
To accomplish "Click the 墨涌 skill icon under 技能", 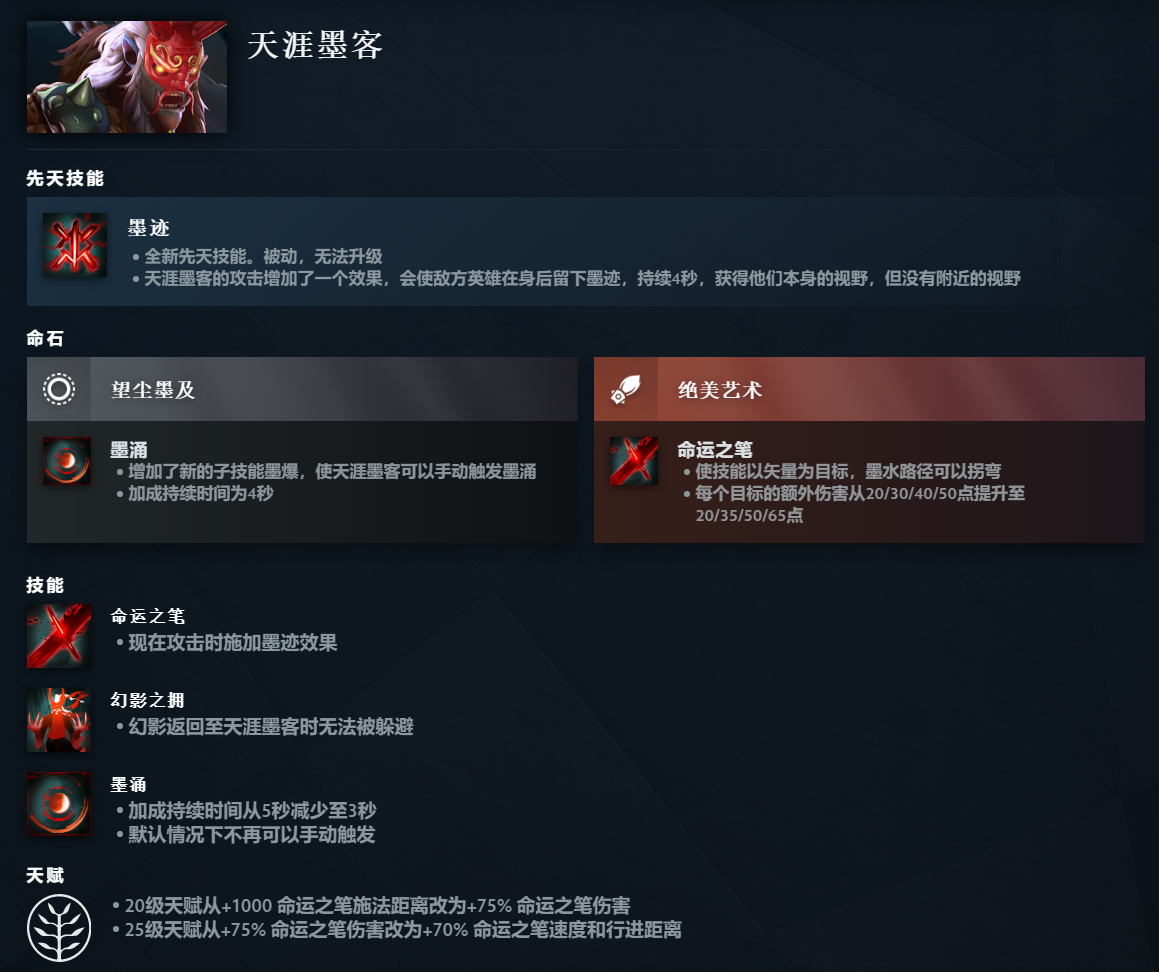I will point(59,804).
